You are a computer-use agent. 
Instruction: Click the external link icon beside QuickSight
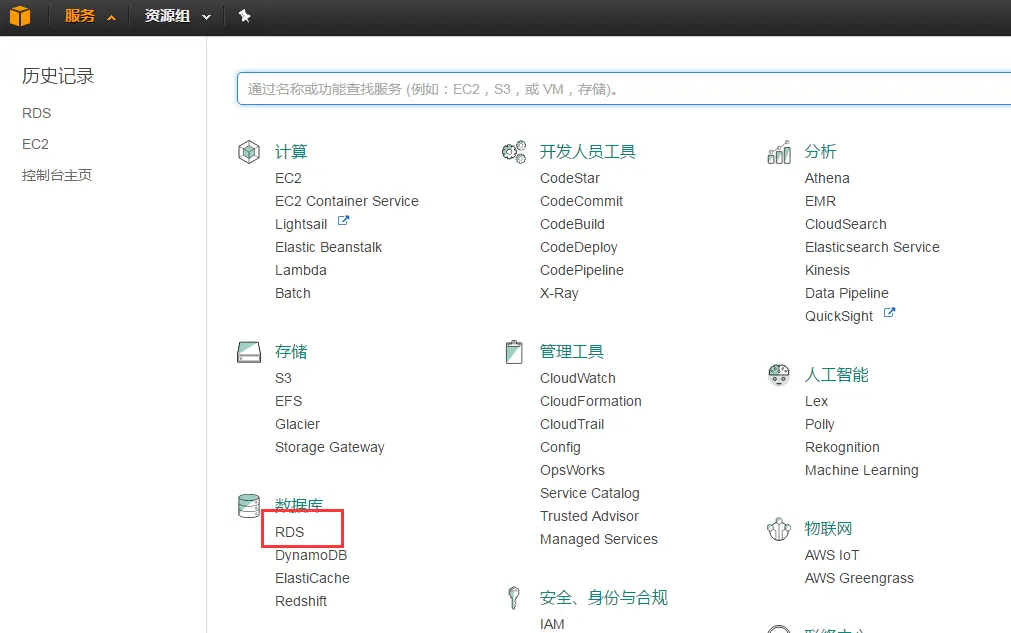pos(889,313)
